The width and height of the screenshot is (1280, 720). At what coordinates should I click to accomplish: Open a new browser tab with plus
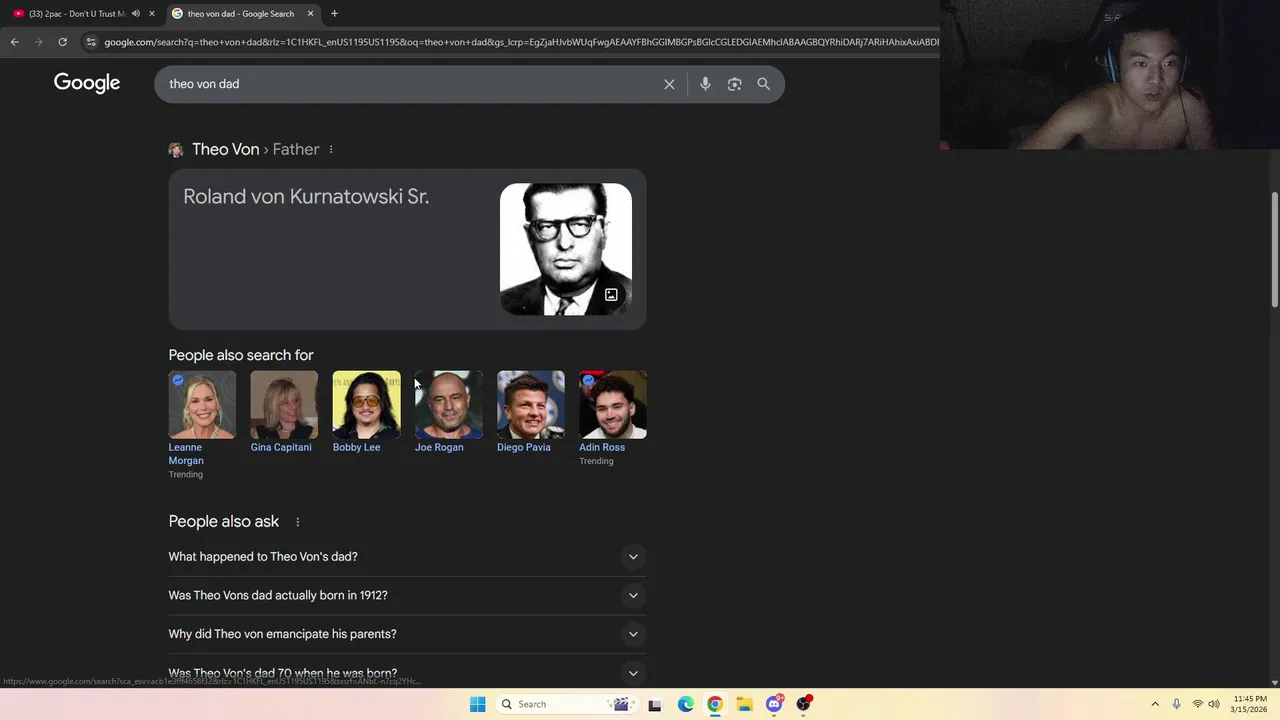(x=334, y=14)
